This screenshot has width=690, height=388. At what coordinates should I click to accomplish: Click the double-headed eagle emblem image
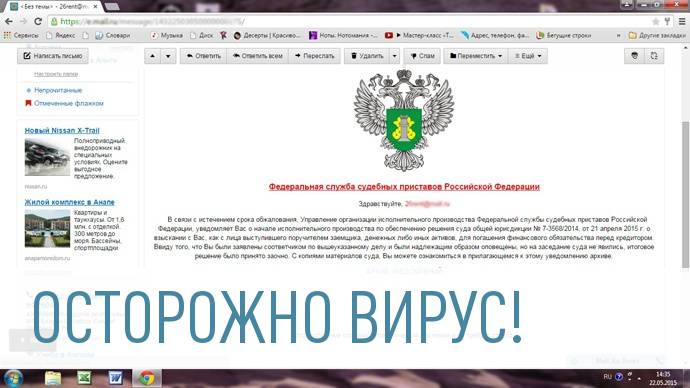coord(404,120)
